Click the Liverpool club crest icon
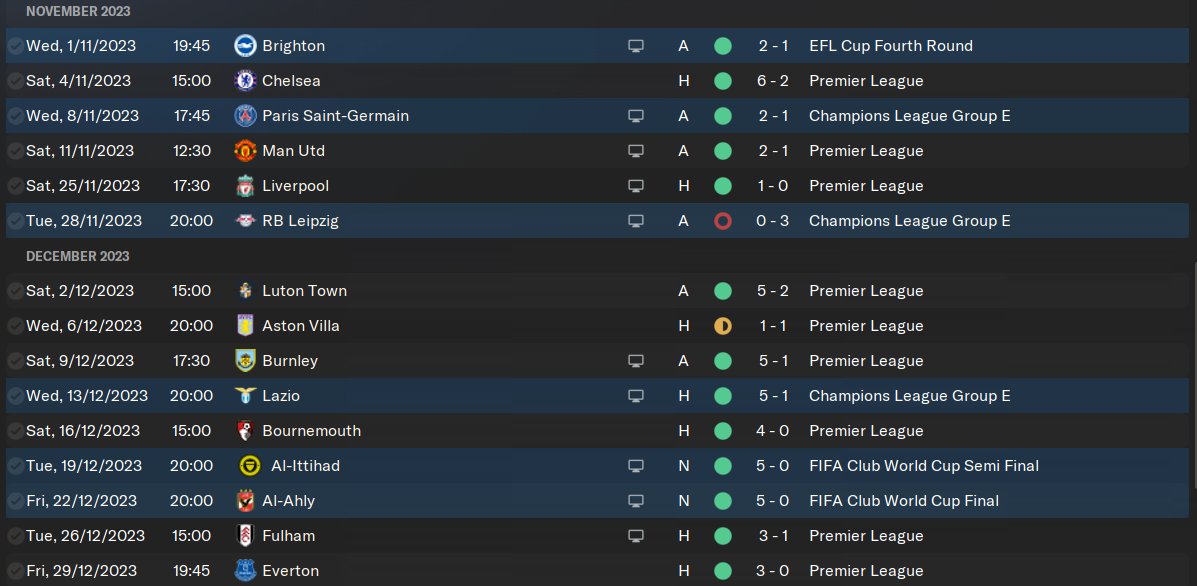This screenshot has height=586, width=1197. [245, 186]
